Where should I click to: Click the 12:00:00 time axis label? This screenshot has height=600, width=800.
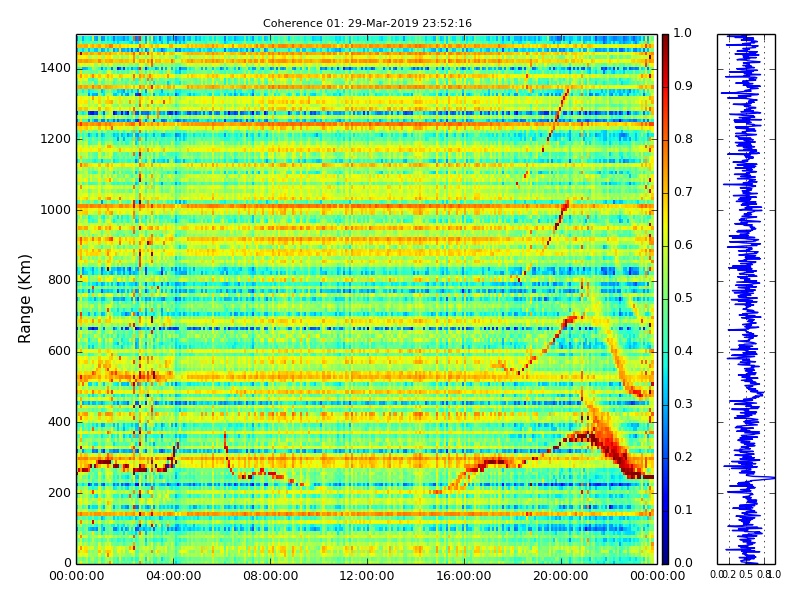367,576
